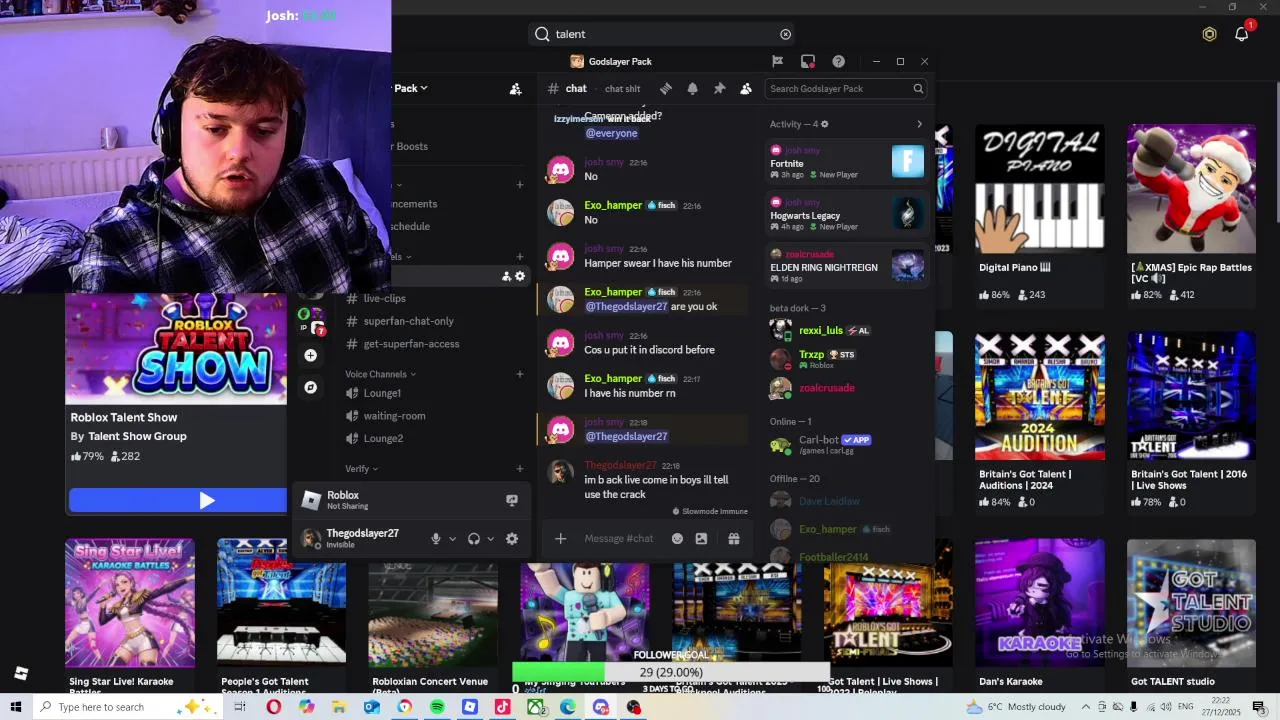The image size is (1280, 720).
Task: Open Dan's Karaoke game thumbnail
Action: 1040,604
